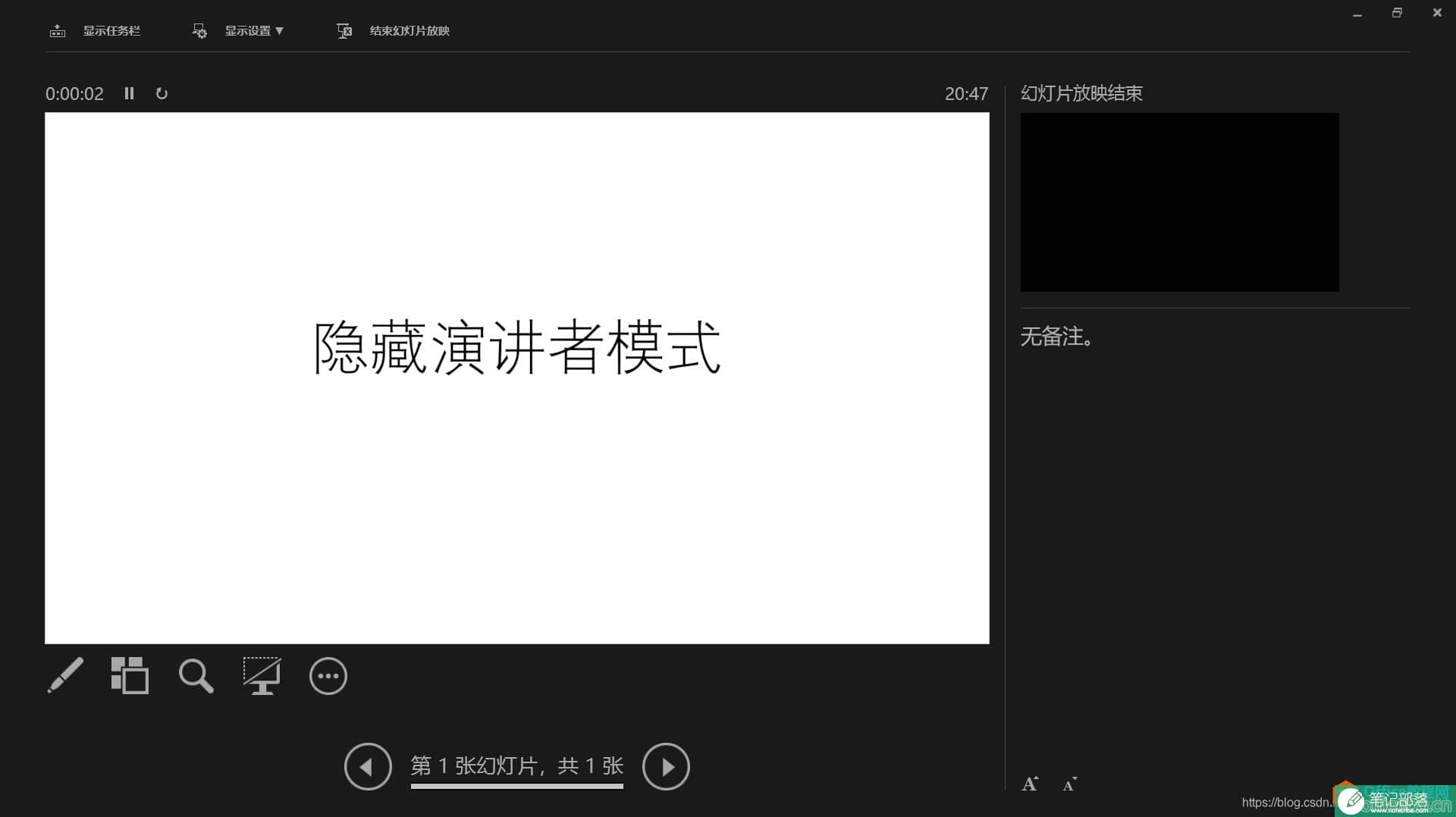Viewport: 1456px width, 817px height.
Task: Restore down the presenter view window
Action: (1397, 13)
